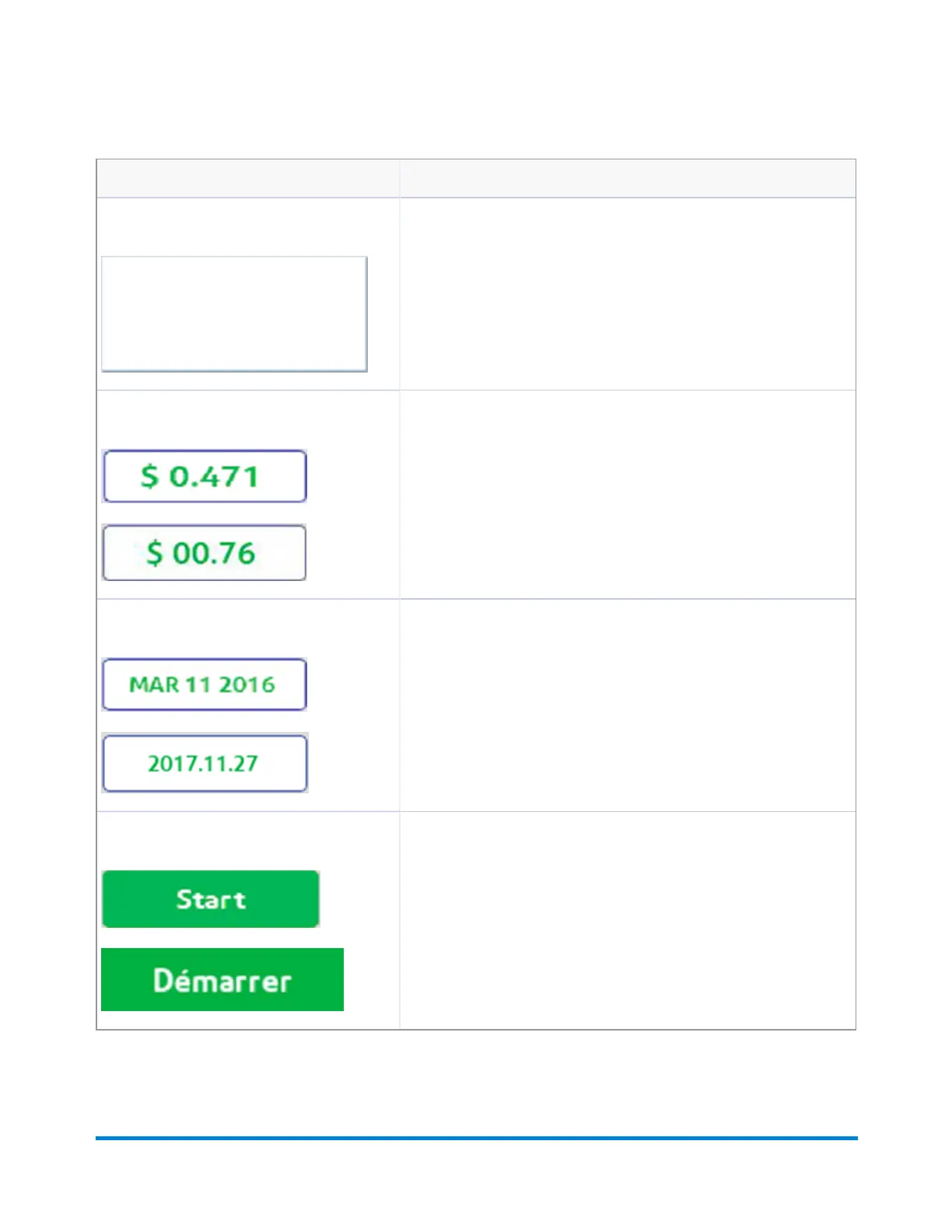This screenshot has width=952, height=1232.
Task: Select the MAR 11 2016 date field
Action: tap(204, 684)
